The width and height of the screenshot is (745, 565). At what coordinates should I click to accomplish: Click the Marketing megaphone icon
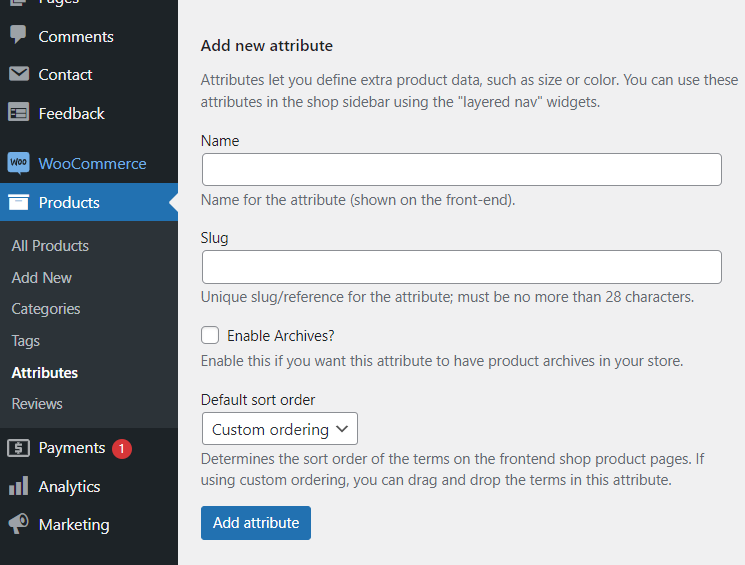[18, 524]
